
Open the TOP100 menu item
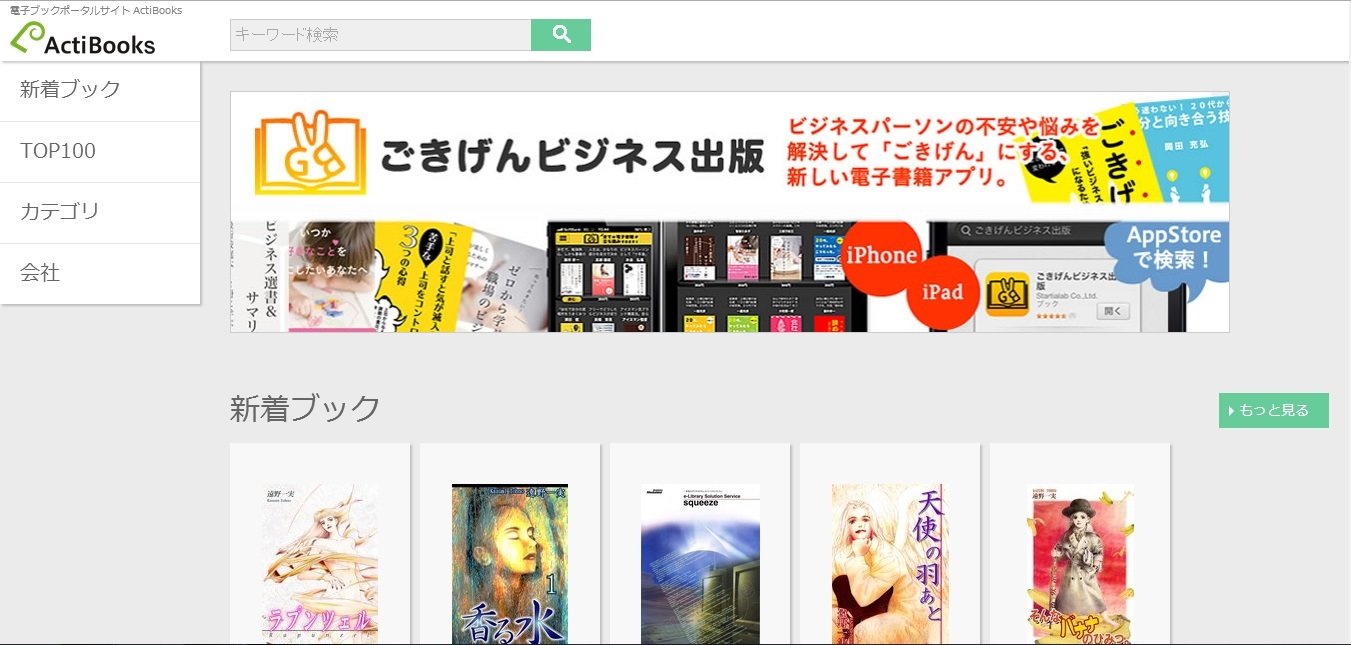(100, 152)
